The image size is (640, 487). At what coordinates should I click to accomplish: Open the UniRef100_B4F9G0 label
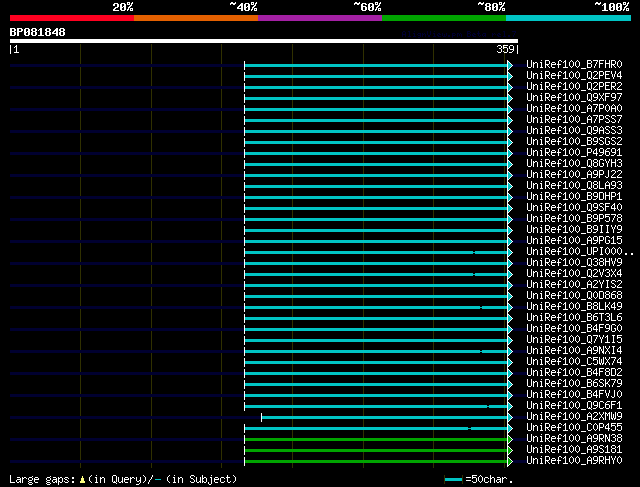(x=574, y=329)
